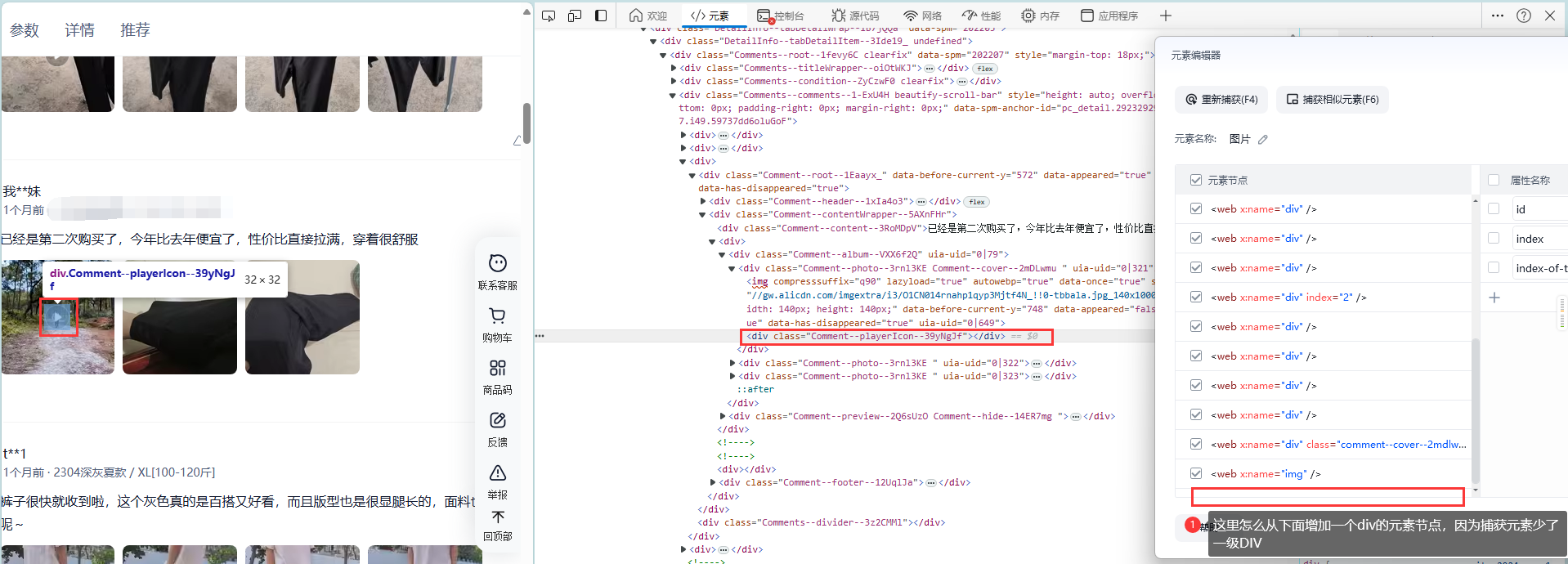Toggle the 元素节点 header checkbox
Viewport: 1568px width, 564px height.
tap(1196, 180)
